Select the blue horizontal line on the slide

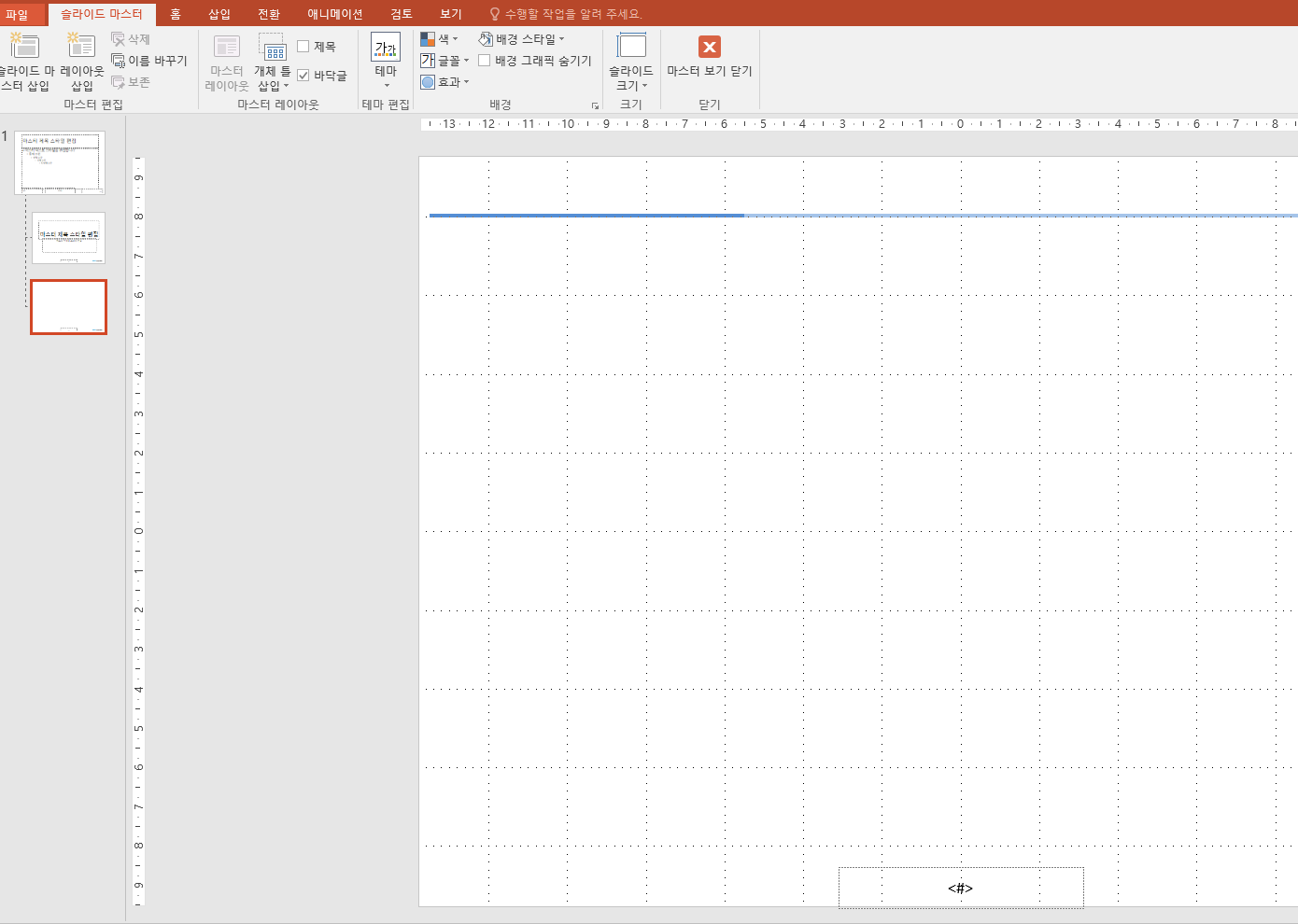point(863,216)
